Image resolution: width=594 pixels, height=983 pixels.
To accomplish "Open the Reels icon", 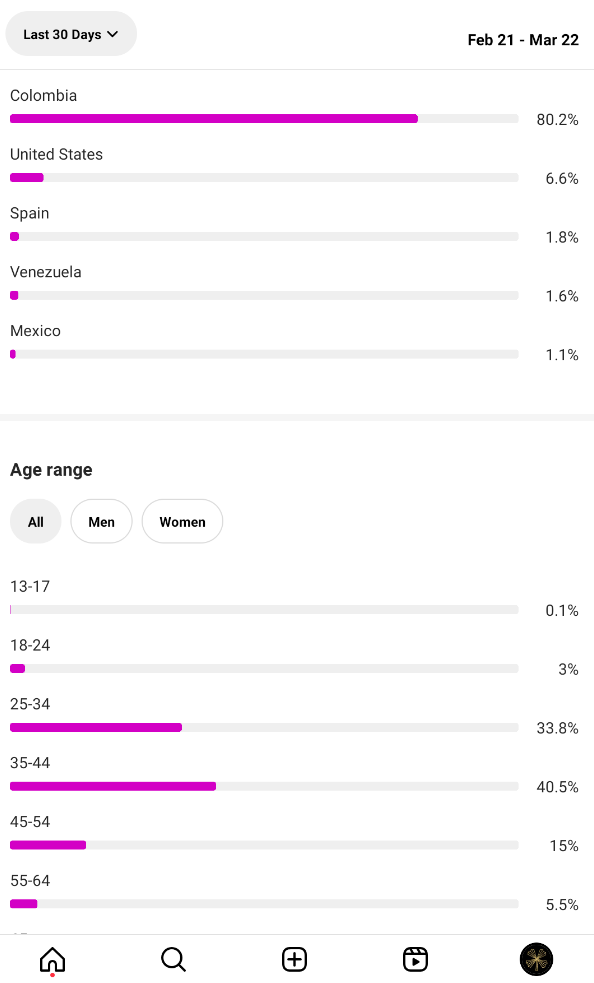I will pos(415,959).
